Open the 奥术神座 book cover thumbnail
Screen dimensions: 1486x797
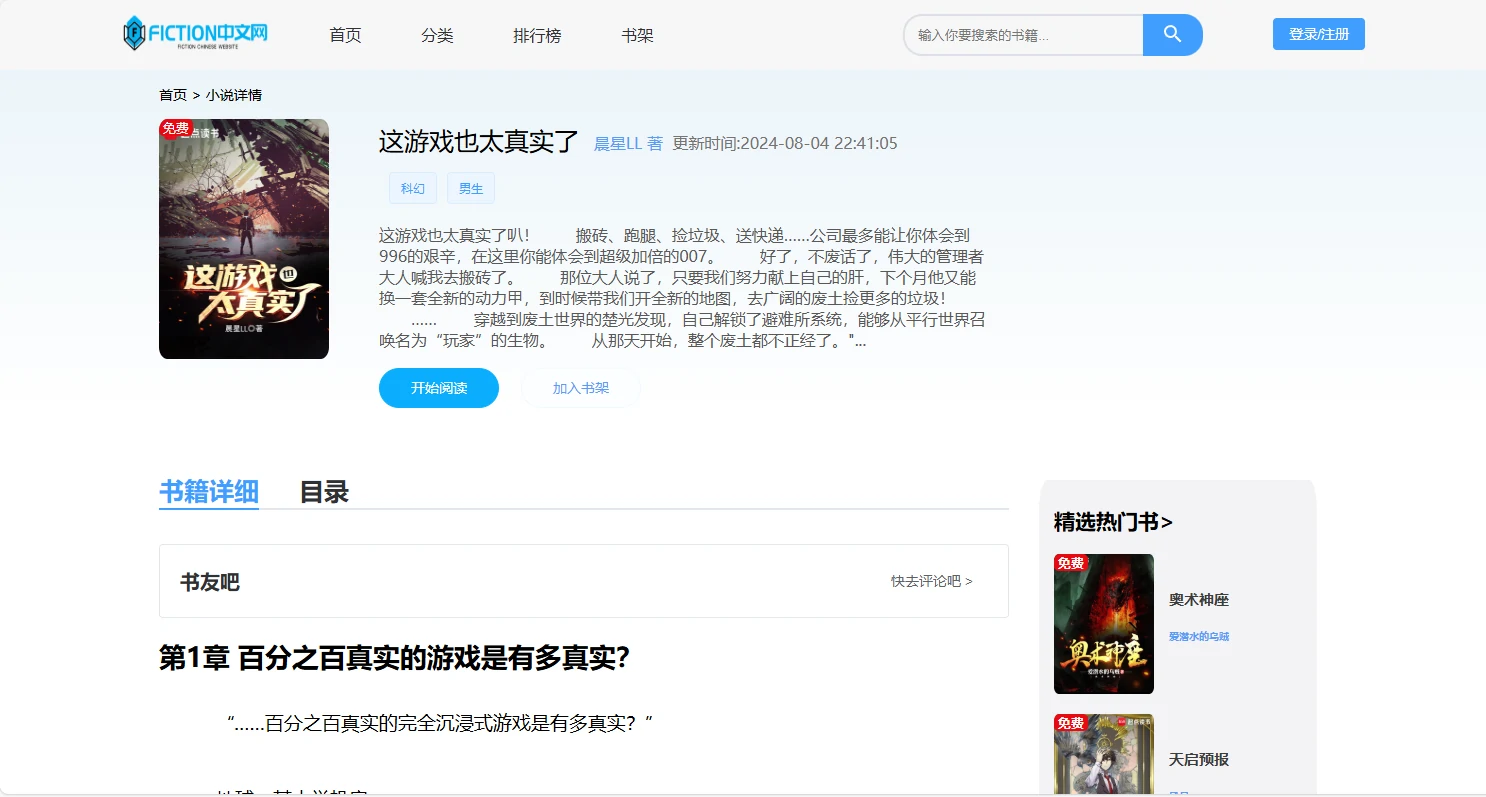click(x=1103, y=624)
